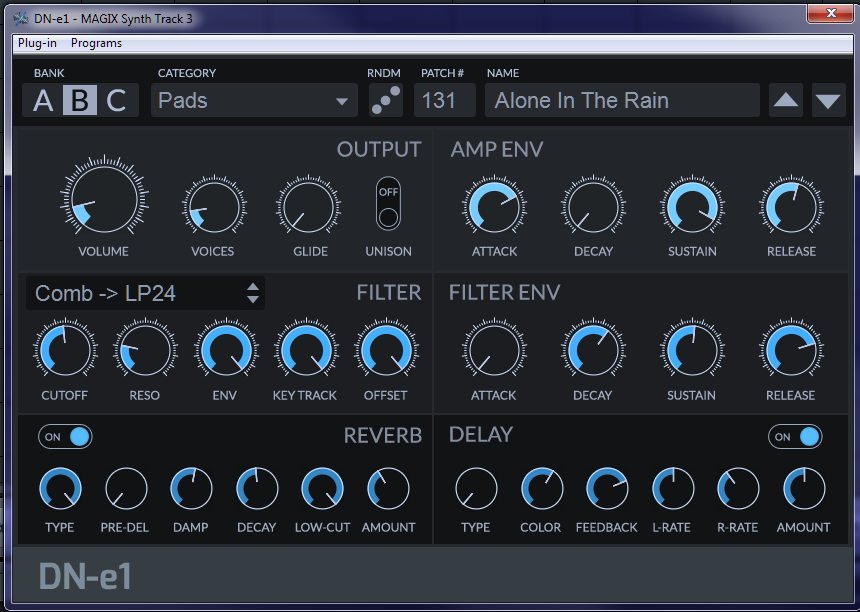Close the DN-e1 plug-in window
The width and height of the screenshot is (860, 612).
click(x=830, y=13)
